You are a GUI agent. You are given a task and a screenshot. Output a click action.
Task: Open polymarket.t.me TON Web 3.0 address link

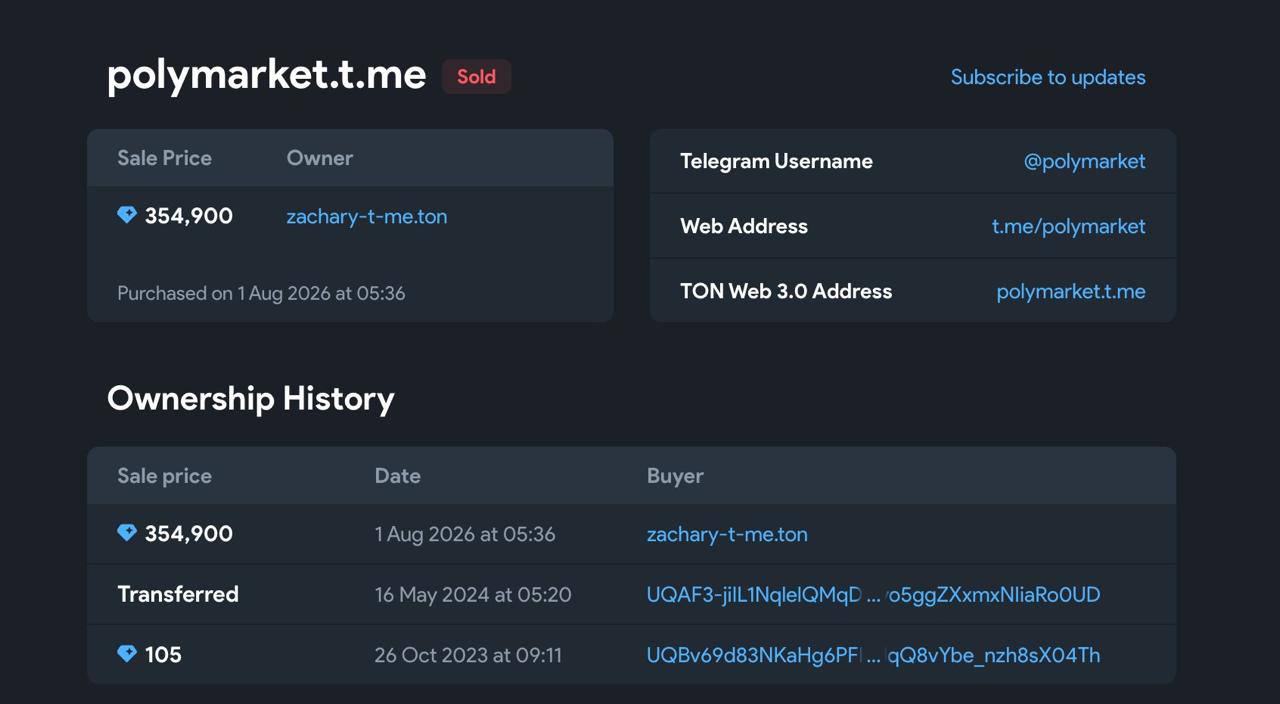[1071, 291]
